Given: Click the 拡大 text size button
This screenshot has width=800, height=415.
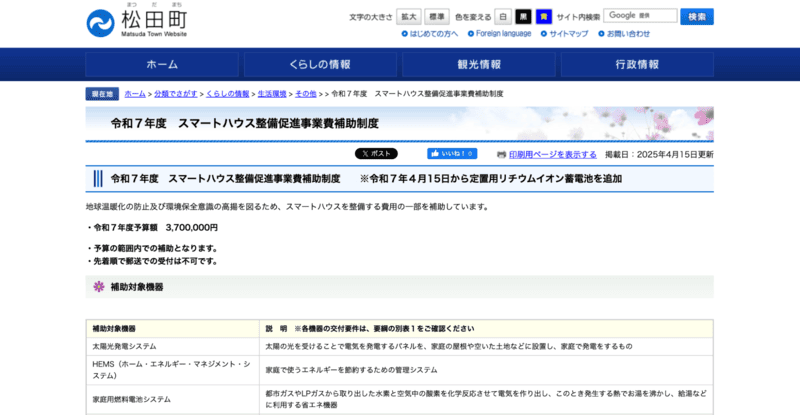Looking at the screenshot, I should [409, 17].
